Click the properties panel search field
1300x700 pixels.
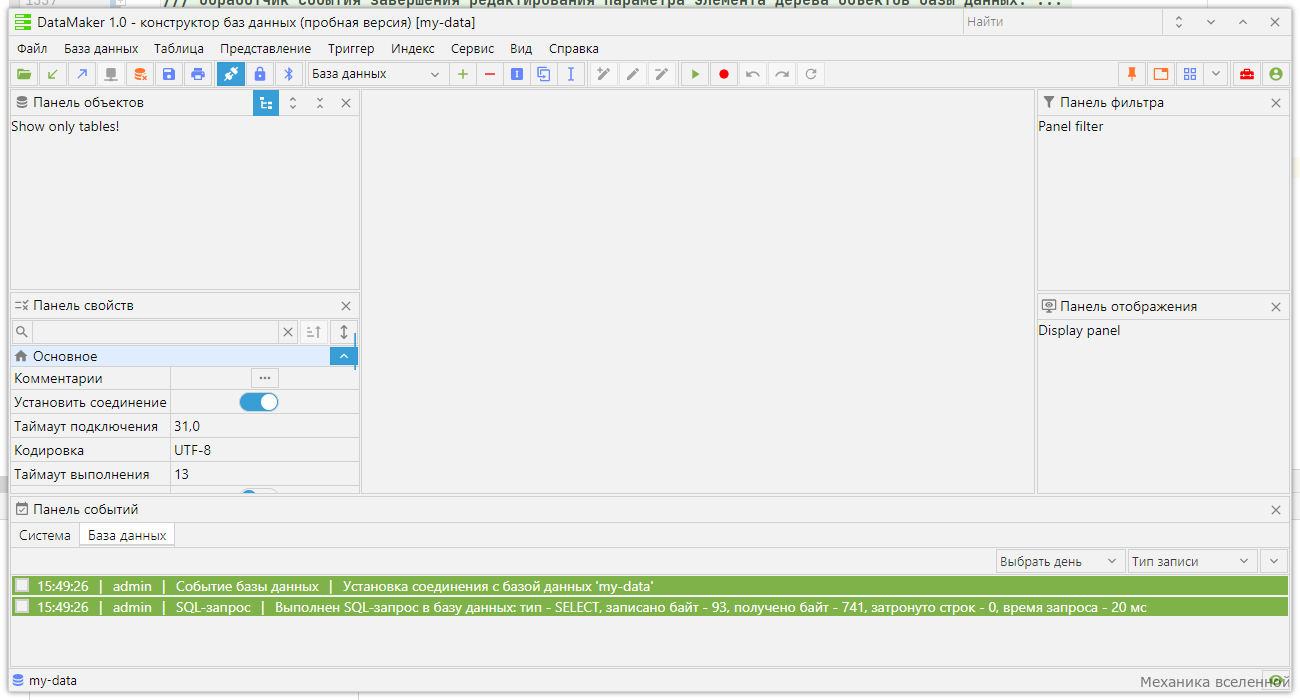click(x=155, y=332)
